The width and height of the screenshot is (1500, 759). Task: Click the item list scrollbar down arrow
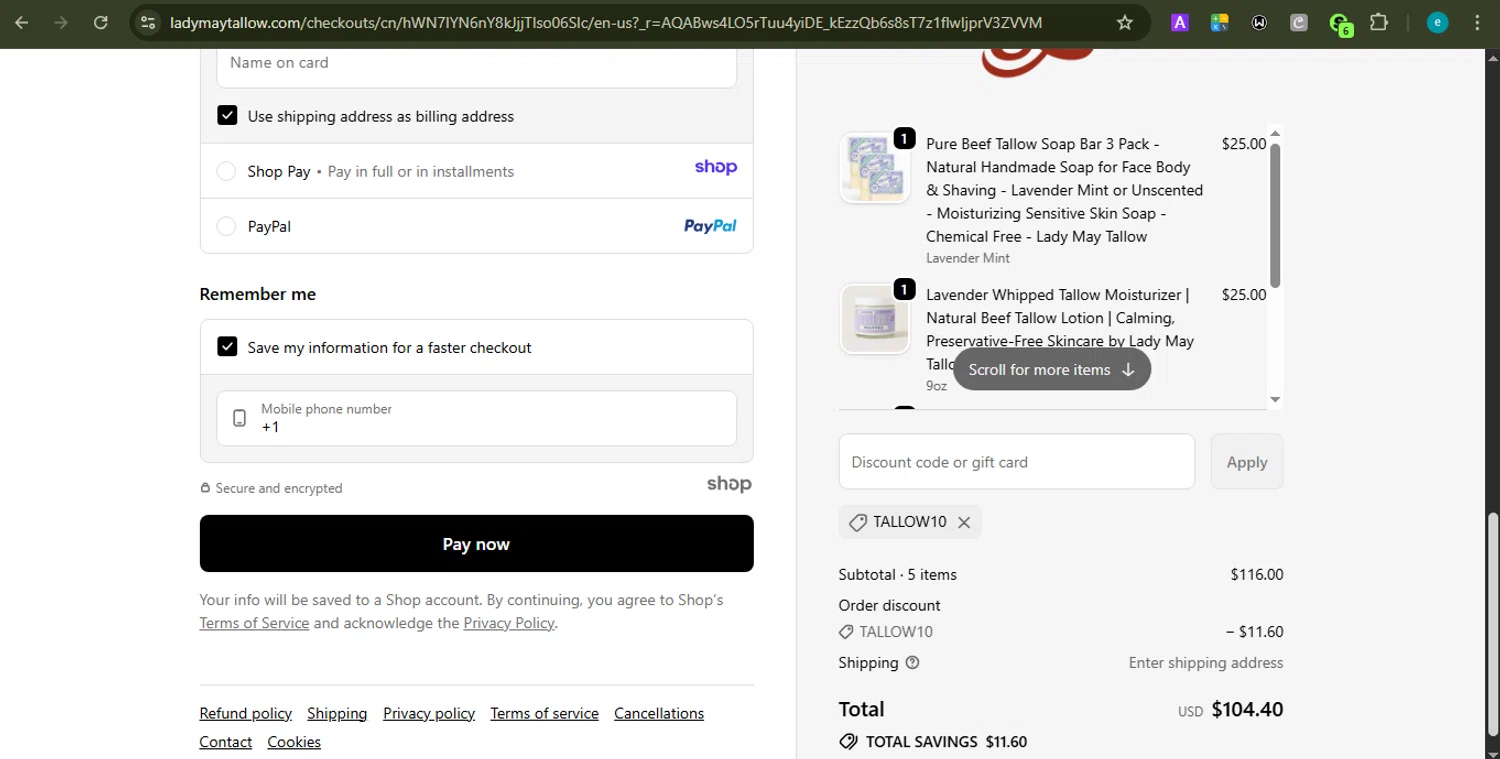(x=1275, y=400)
